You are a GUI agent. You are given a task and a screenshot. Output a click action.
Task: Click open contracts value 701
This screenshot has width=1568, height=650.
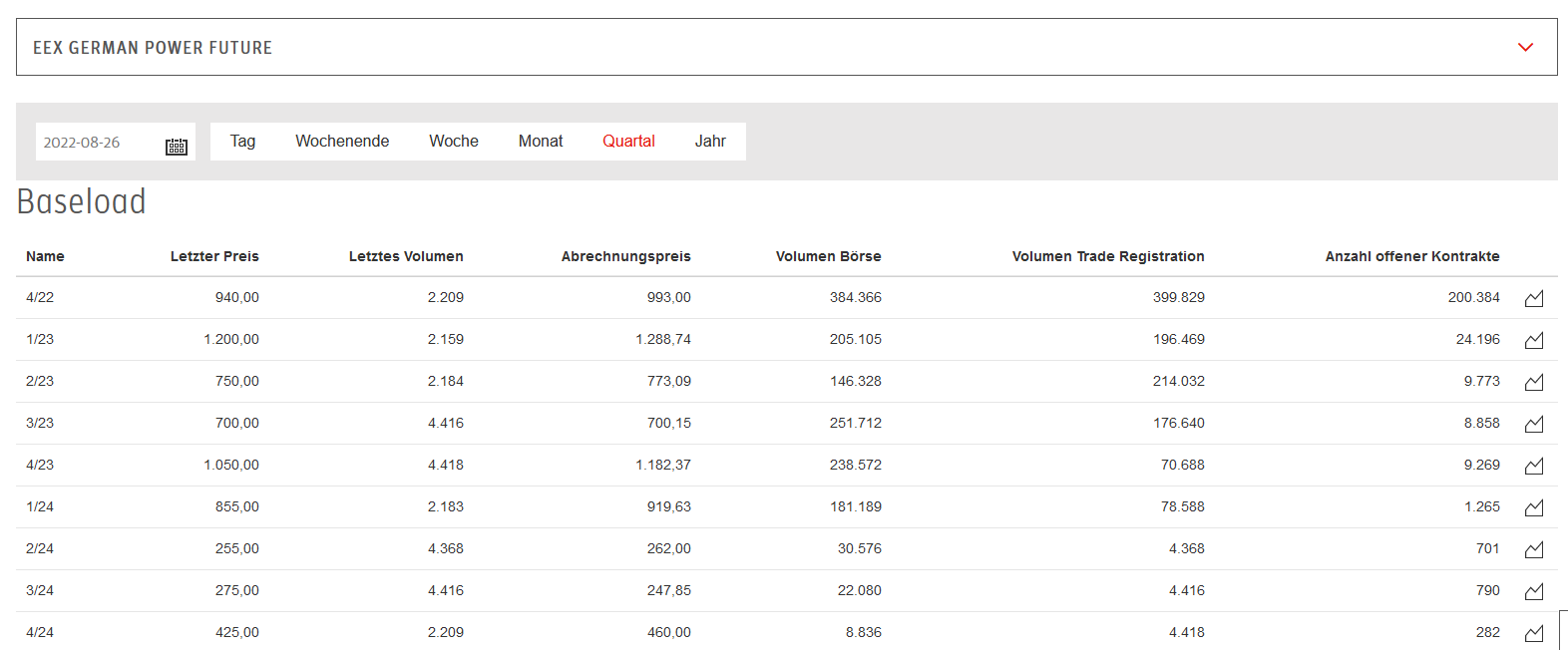(x=1488, y=548)
